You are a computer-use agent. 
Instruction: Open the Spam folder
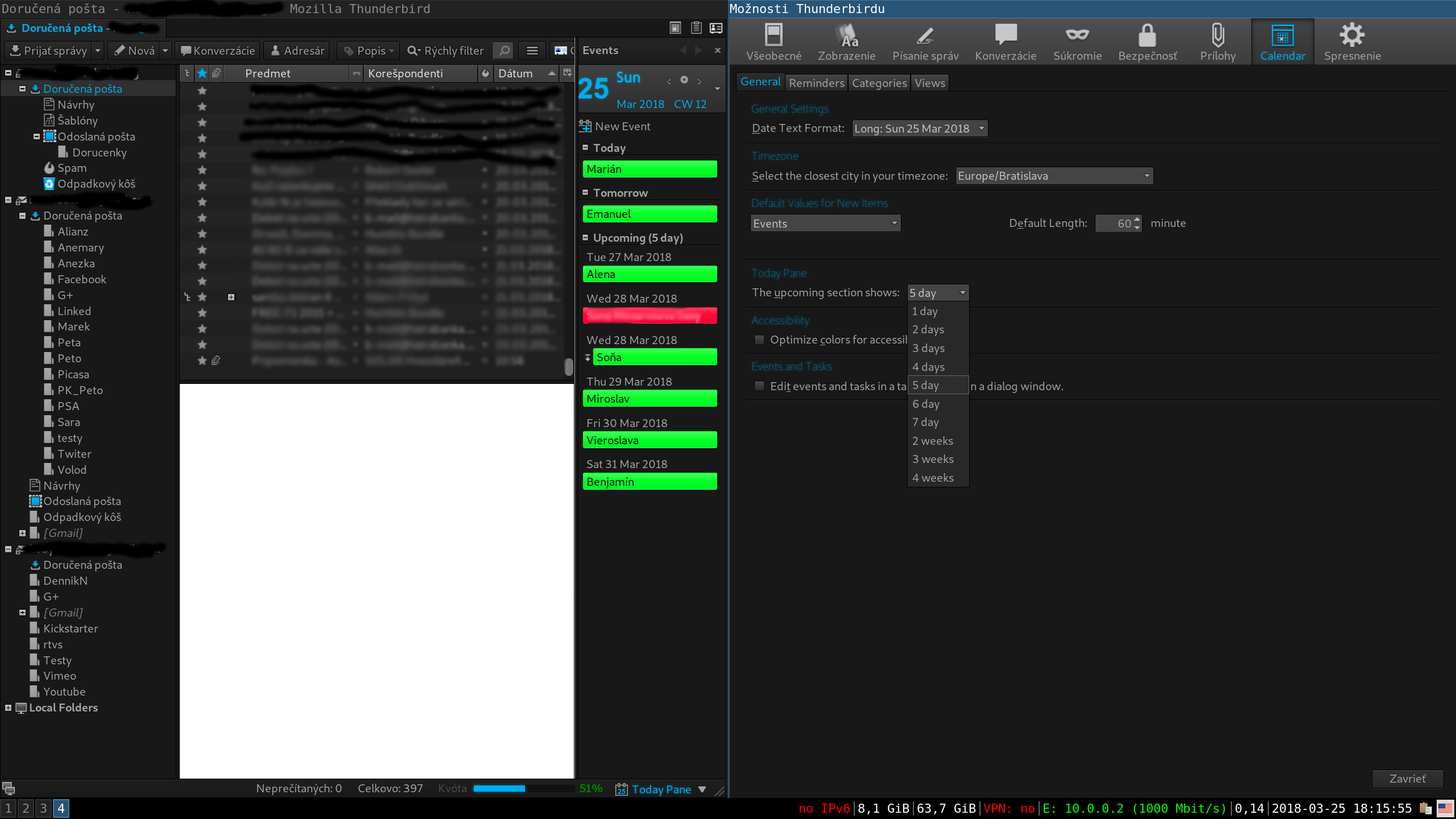point(72,168)
